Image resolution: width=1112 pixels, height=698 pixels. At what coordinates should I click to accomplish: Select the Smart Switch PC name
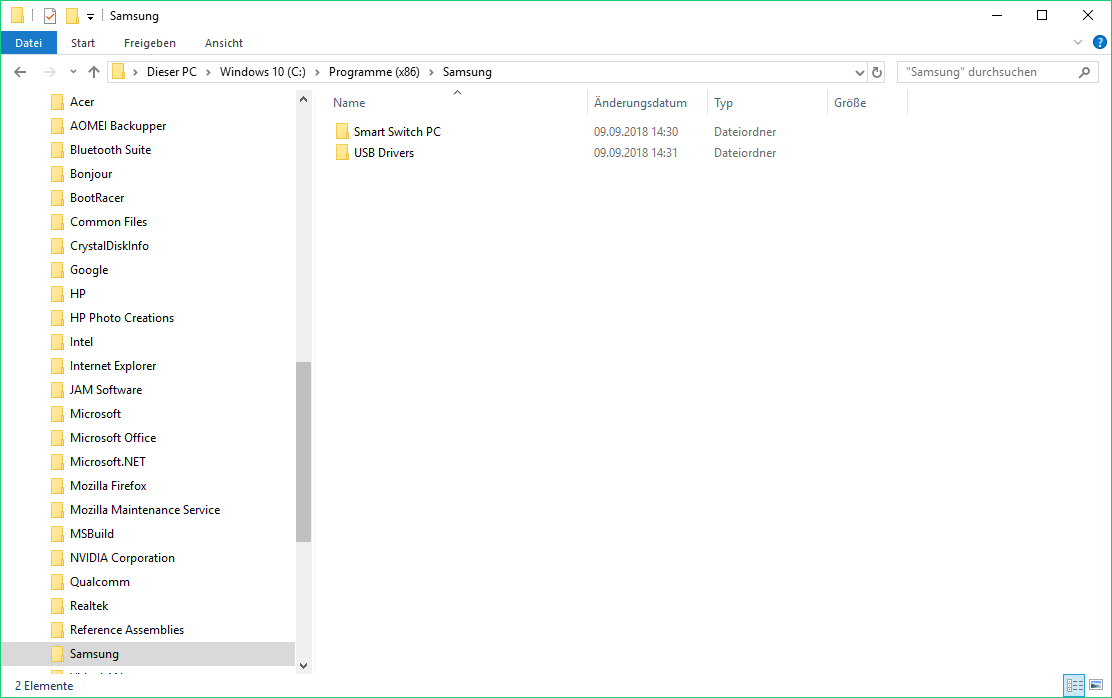pos(397,131)
